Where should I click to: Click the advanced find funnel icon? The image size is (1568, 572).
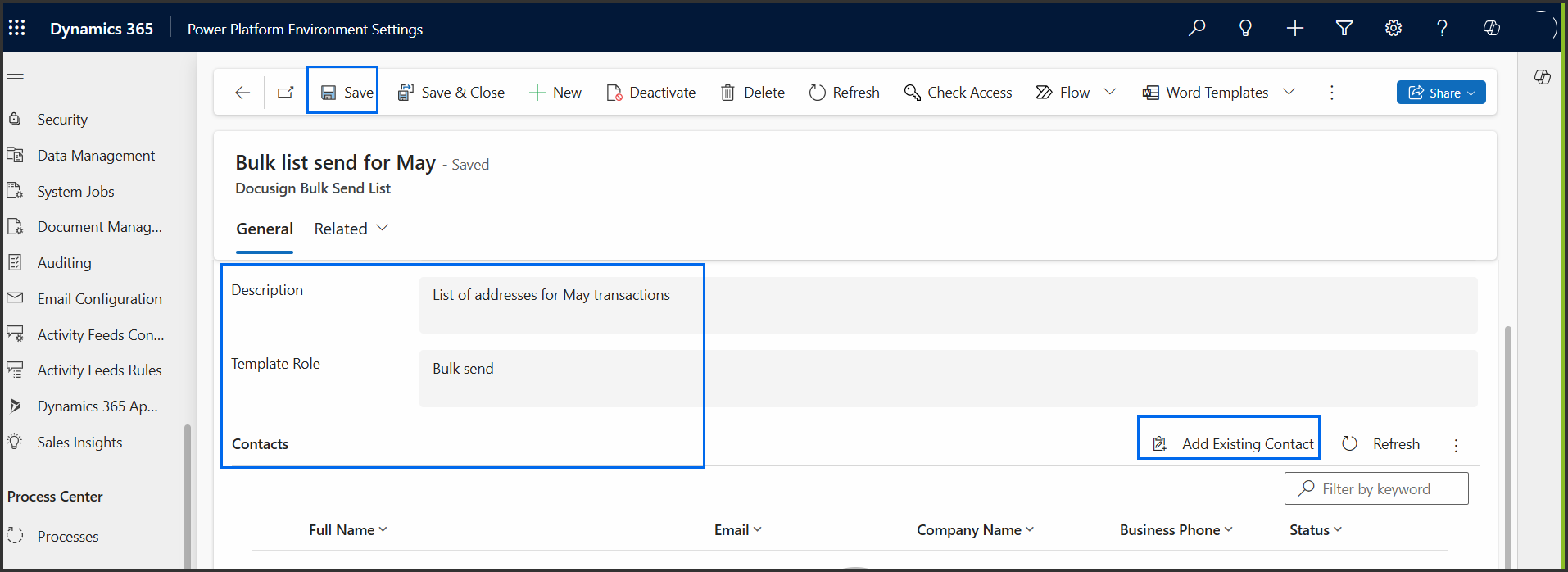(1344, 28)
